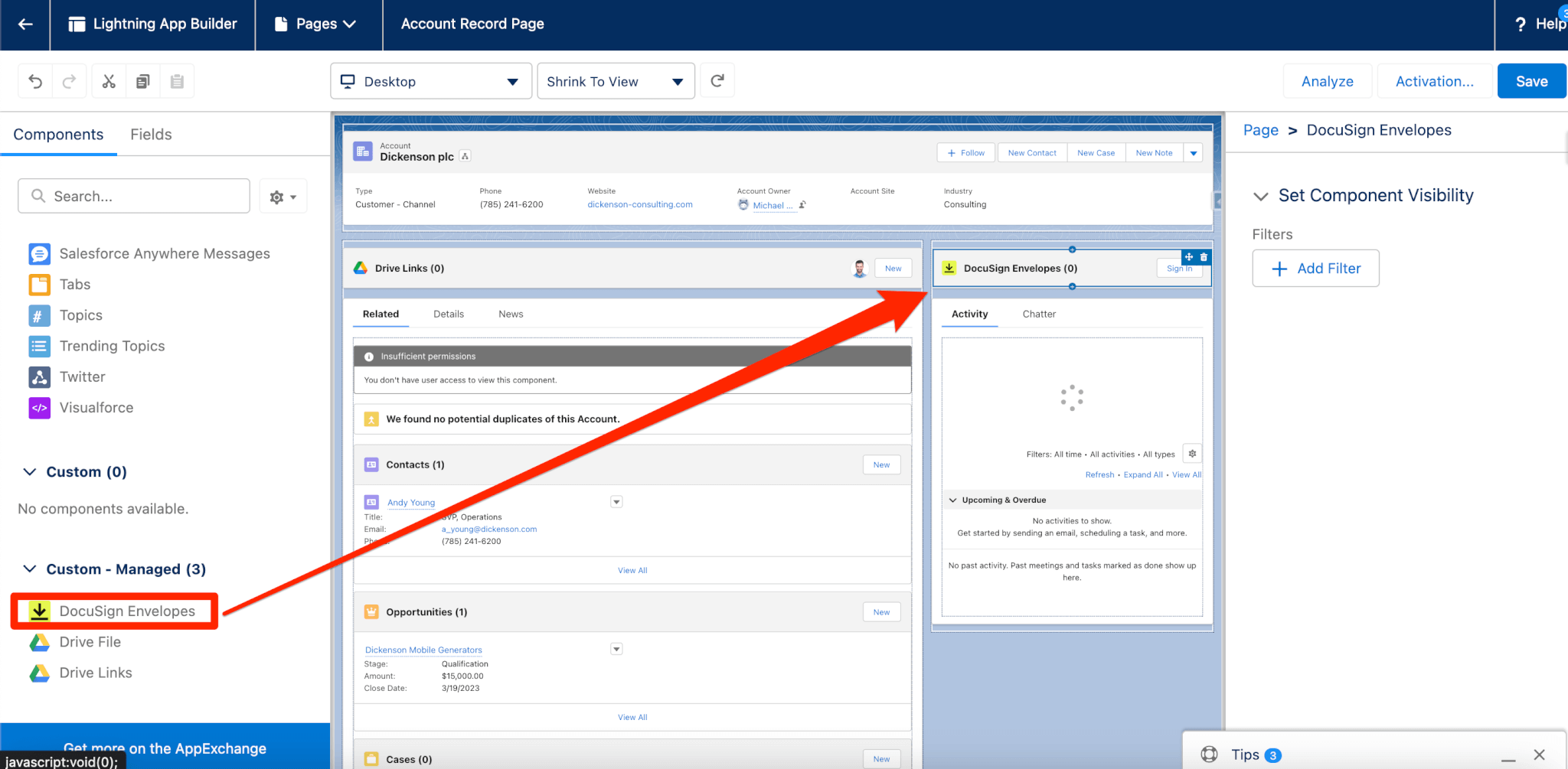
Task: Click the Page breadcrumb link
Action: (x=1260, y=130)
